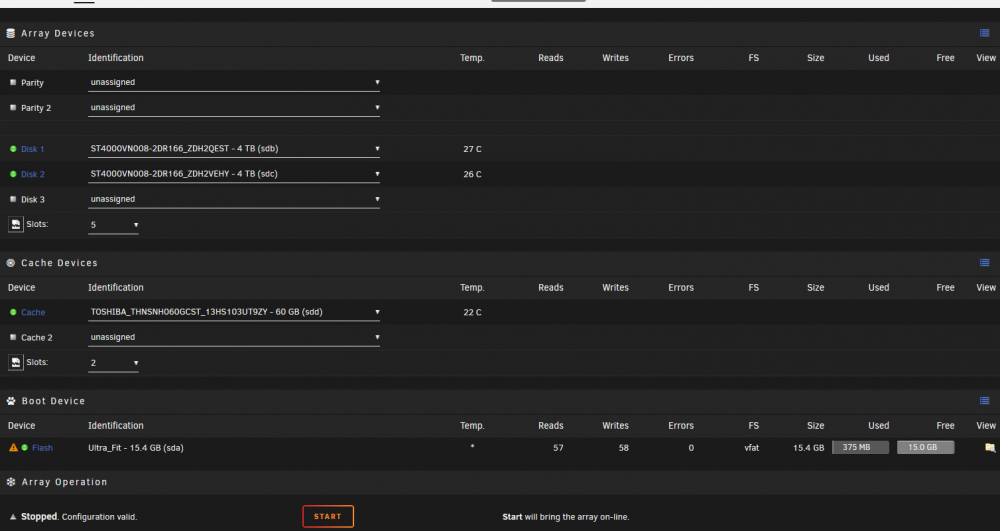Open the Flash device link
The image size is (1000, 531).
click(x=42, y=447)
